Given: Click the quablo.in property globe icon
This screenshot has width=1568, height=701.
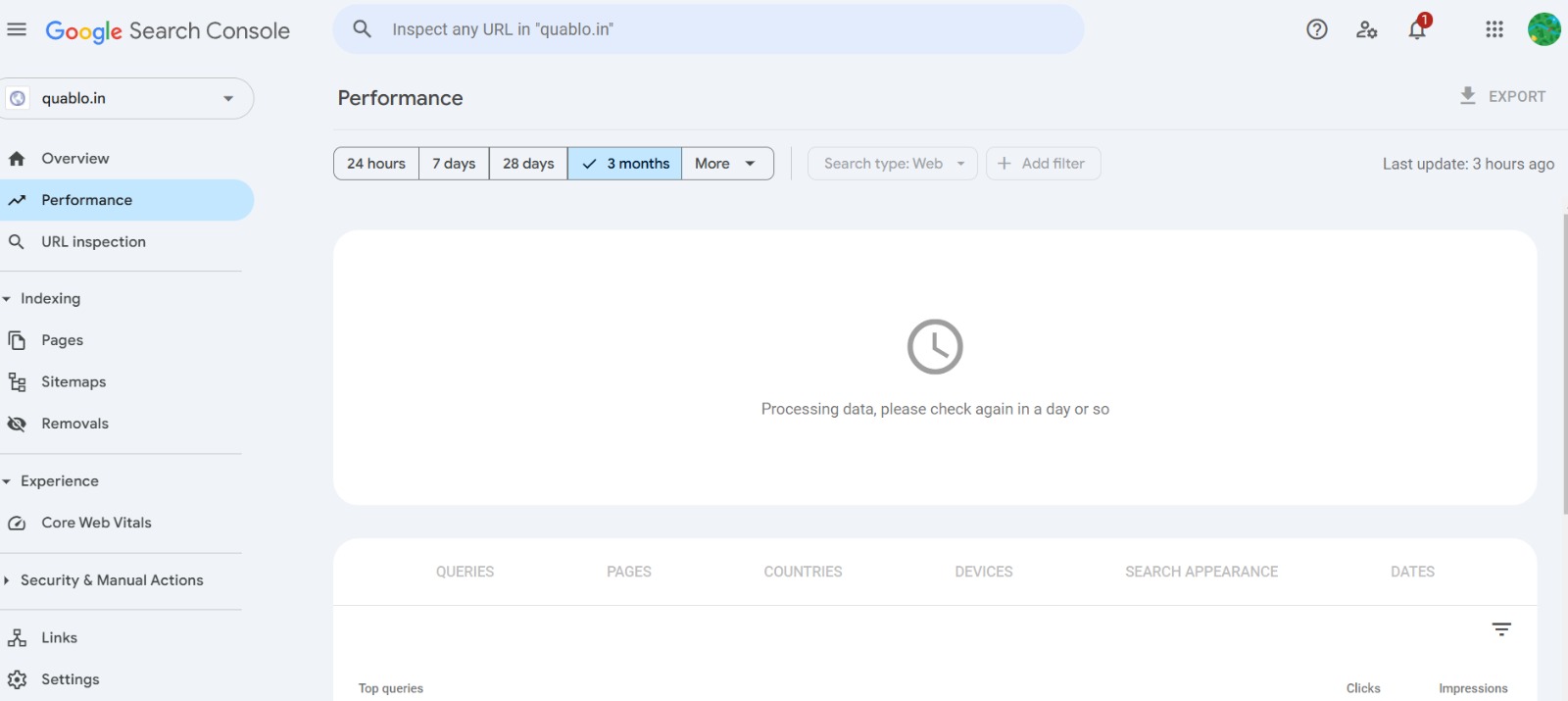Looking at the screenshot, I should pyautogui.click(x=18, y=98).
